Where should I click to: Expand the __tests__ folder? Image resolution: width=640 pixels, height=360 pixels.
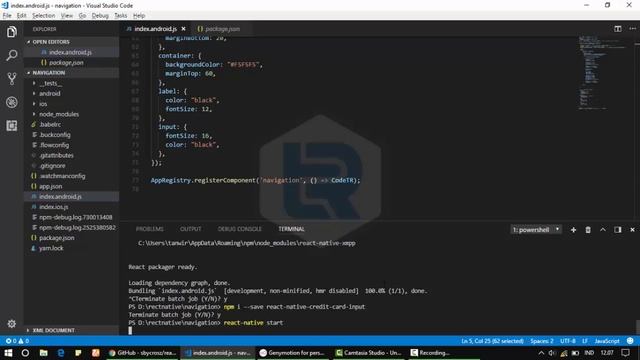[x=50, y=83]
